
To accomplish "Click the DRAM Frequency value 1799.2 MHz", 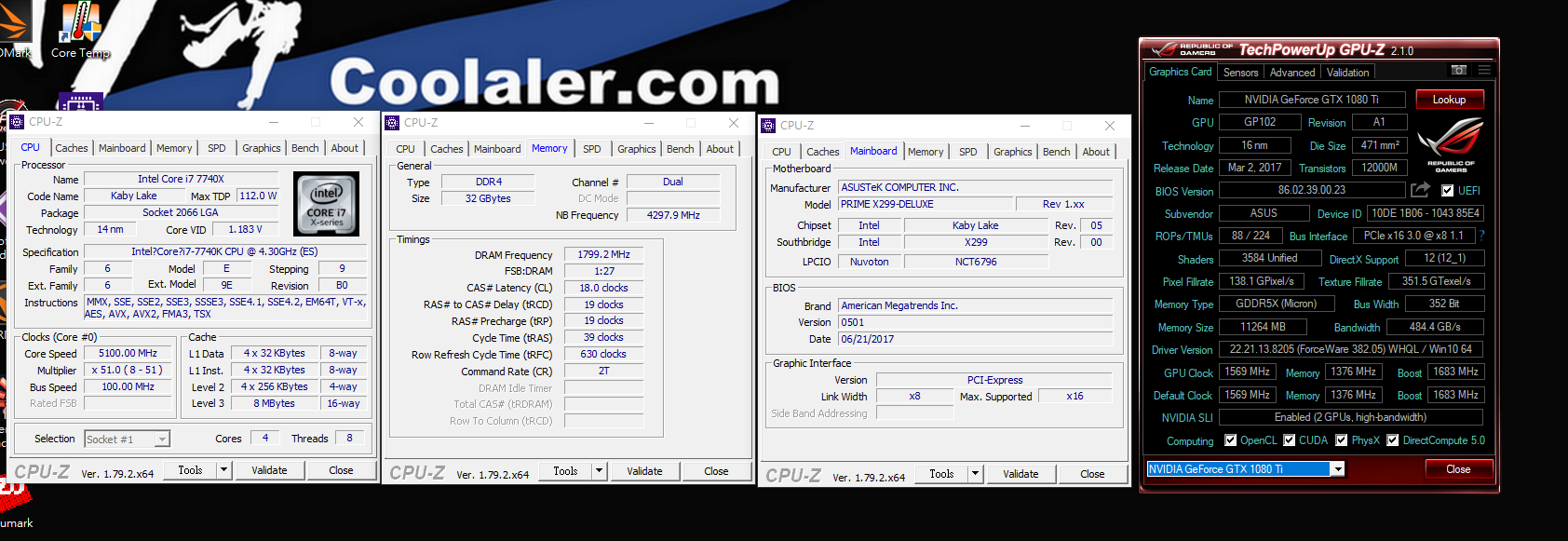I will click(x=603, y=254).
